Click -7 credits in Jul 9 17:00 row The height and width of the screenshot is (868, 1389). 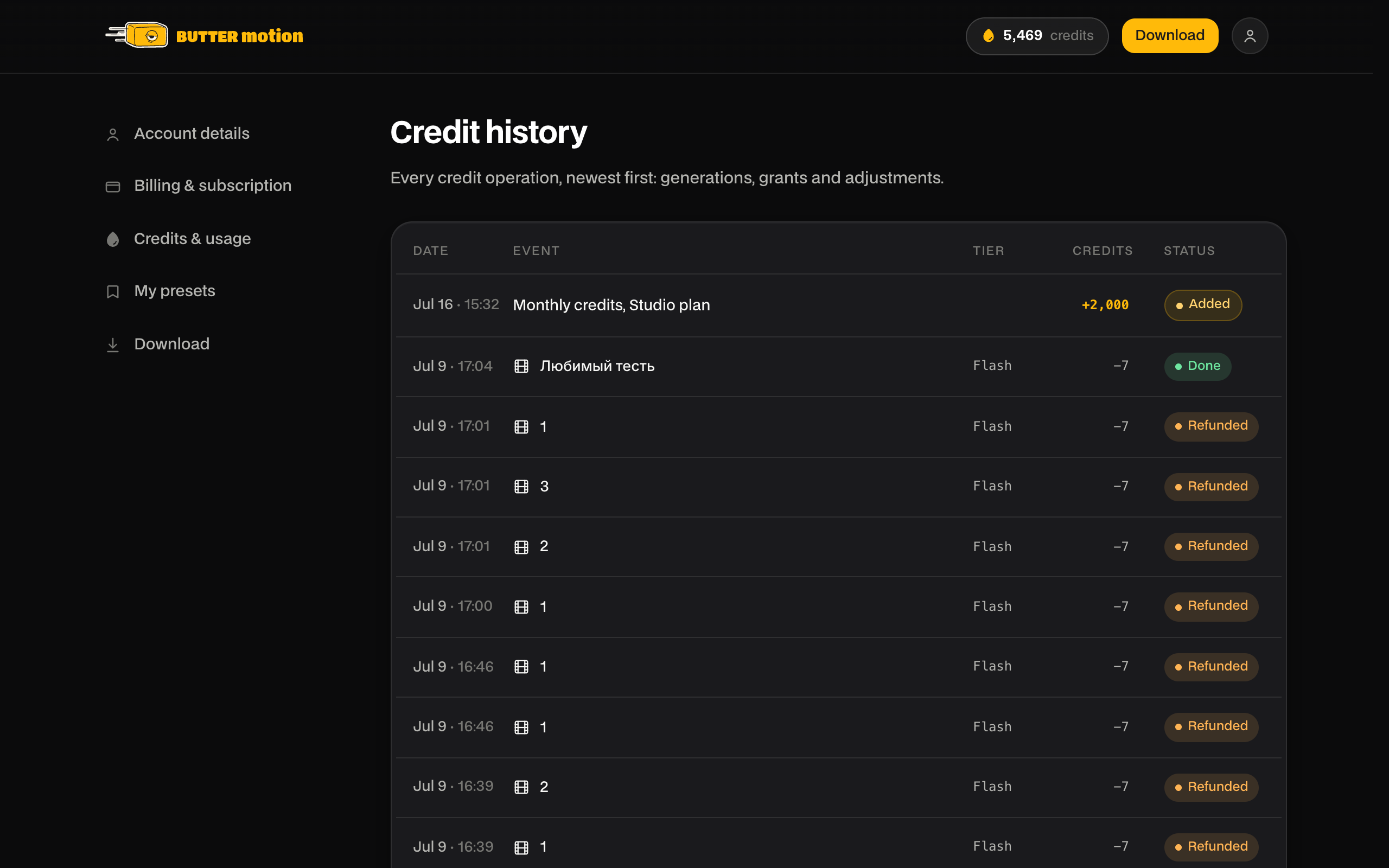tap(1121, 606)
